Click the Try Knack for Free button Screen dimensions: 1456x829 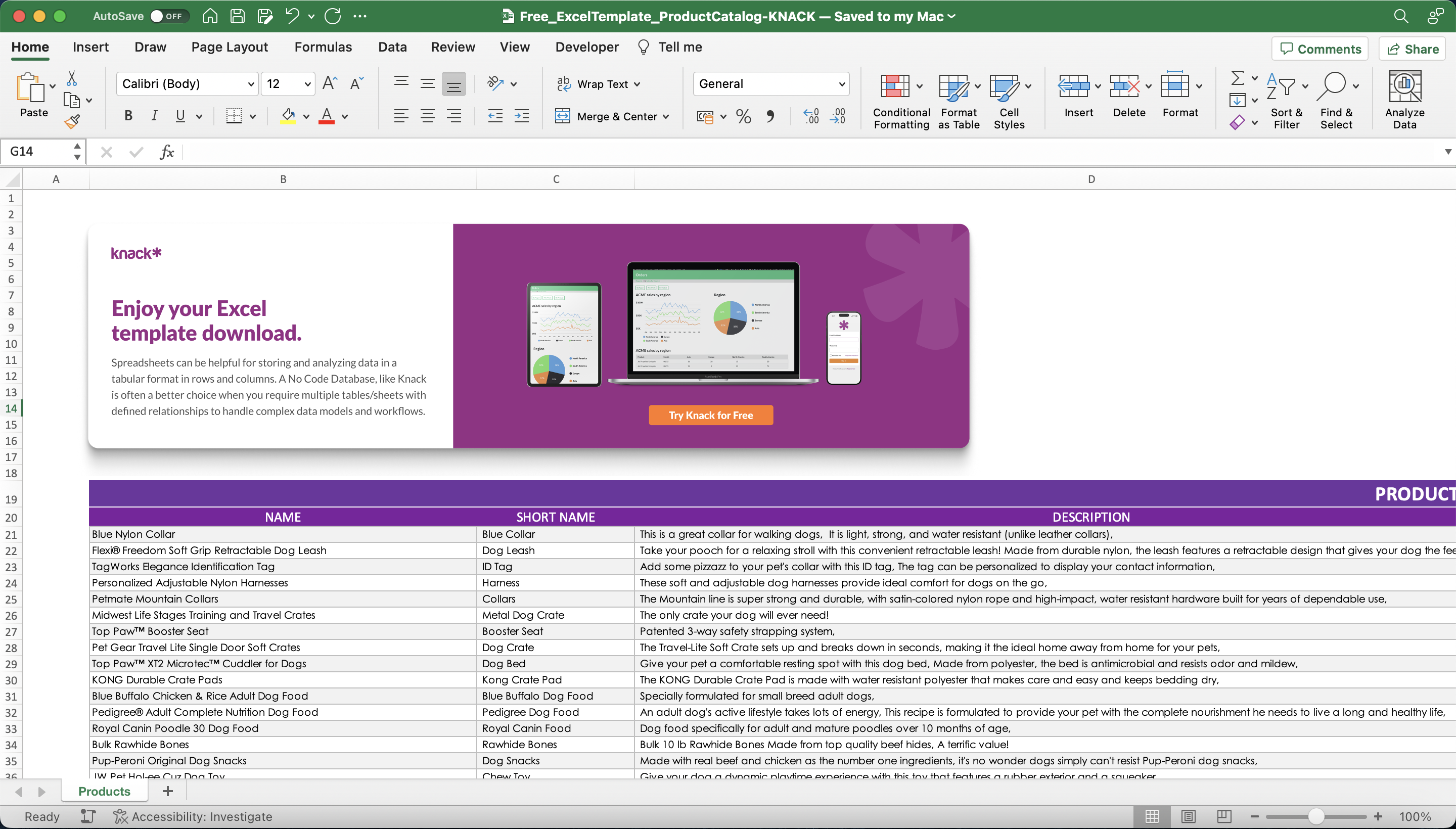click(x=710, y=414)
